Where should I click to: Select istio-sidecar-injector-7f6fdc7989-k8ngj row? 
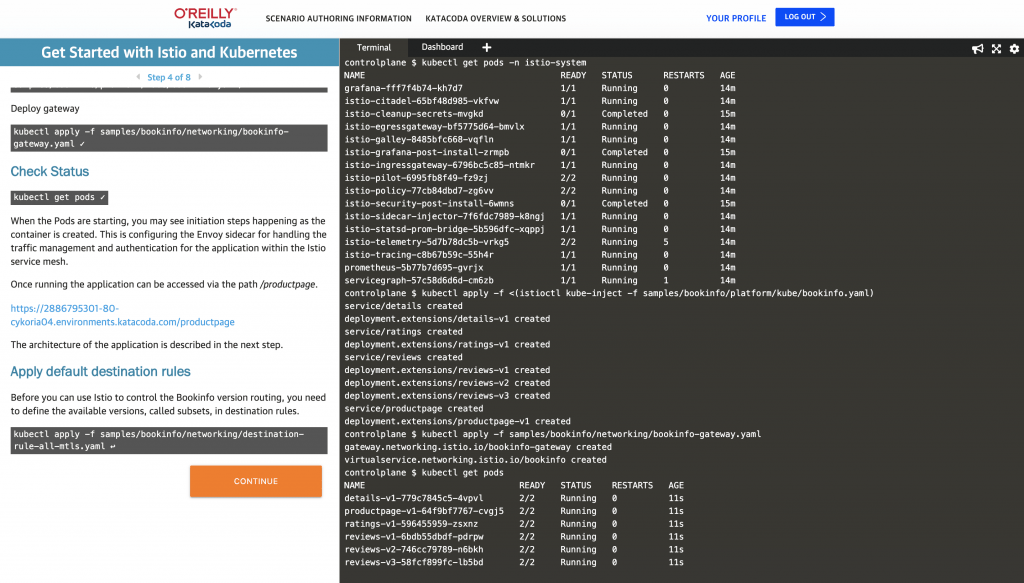coord(540,216)
